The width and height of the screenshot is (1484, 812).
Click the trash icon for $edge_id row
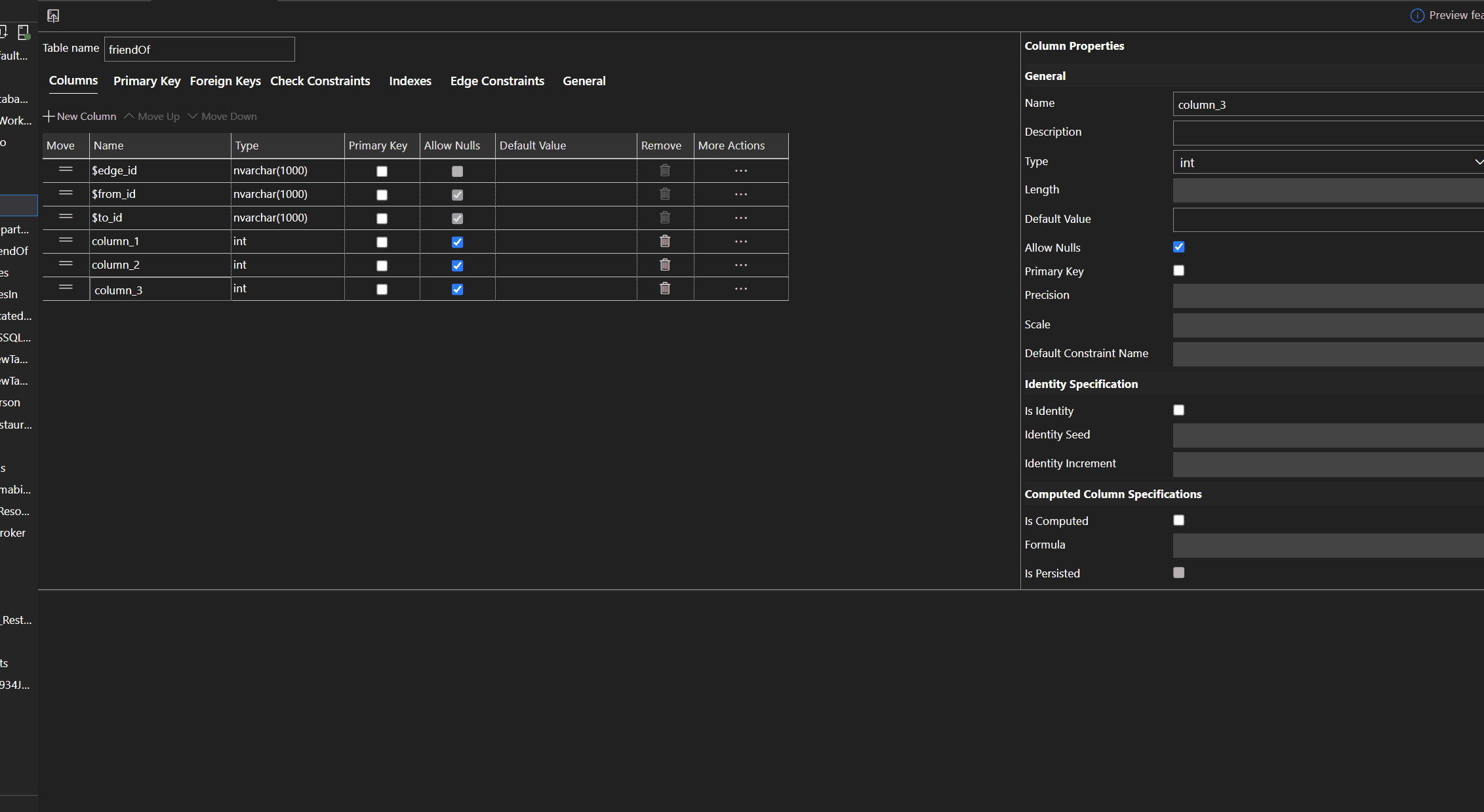pyautogui.click(x=665, y=170)
